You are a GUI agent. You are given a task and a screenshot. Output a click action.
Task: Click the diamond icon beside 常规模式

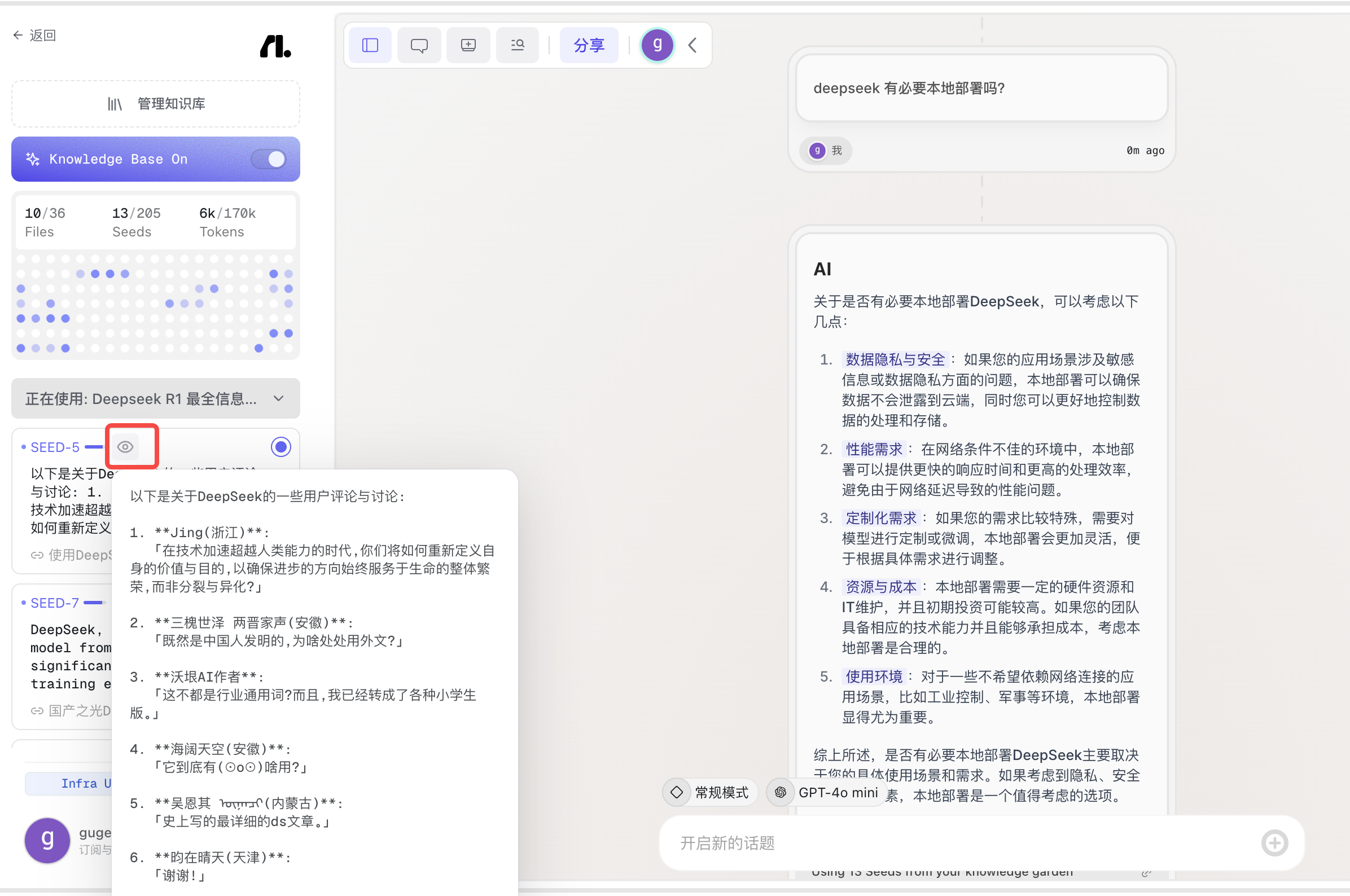[x=677, y=793]
